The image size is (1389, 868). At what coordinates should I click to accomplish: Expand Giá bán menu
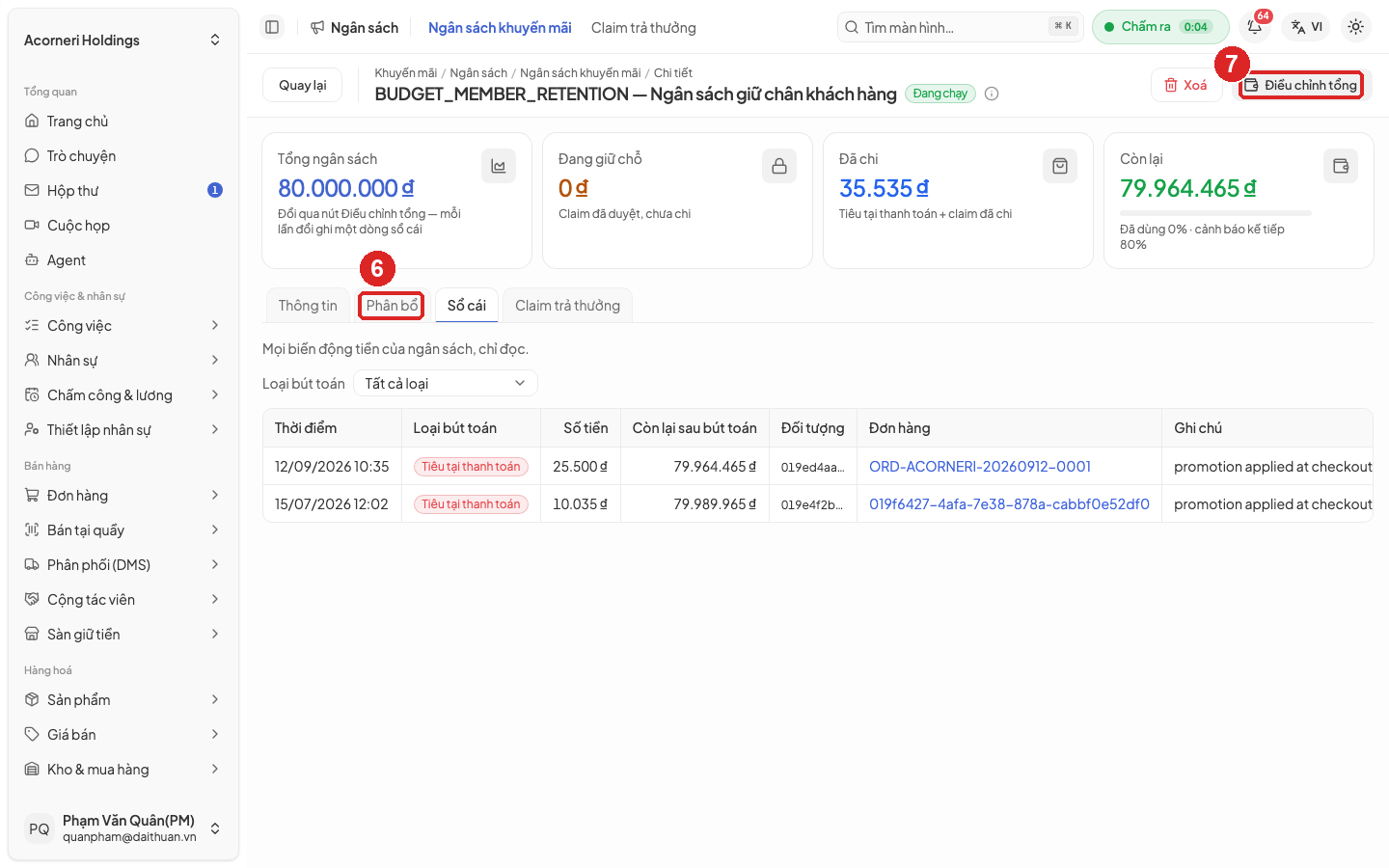click(123, 735)
